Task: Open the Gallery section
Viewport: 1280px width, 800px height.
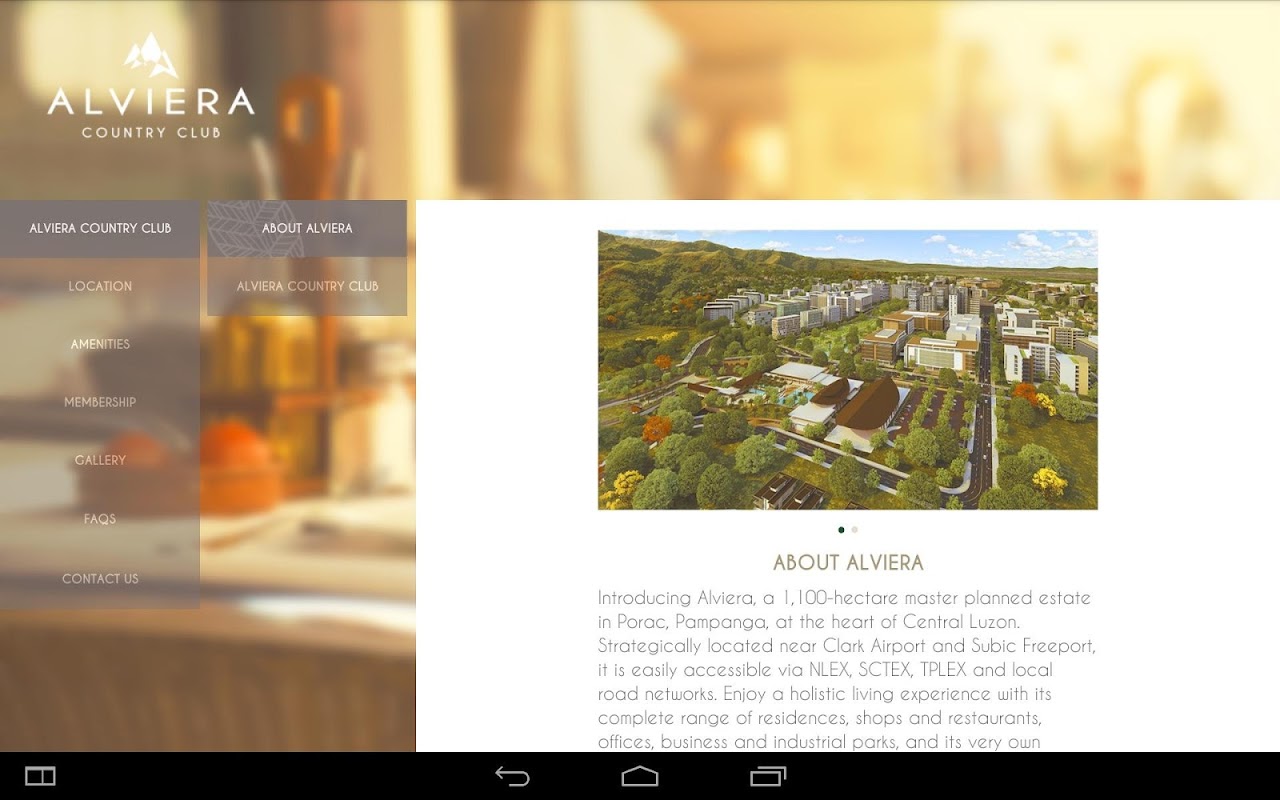Action: point(100,460)
